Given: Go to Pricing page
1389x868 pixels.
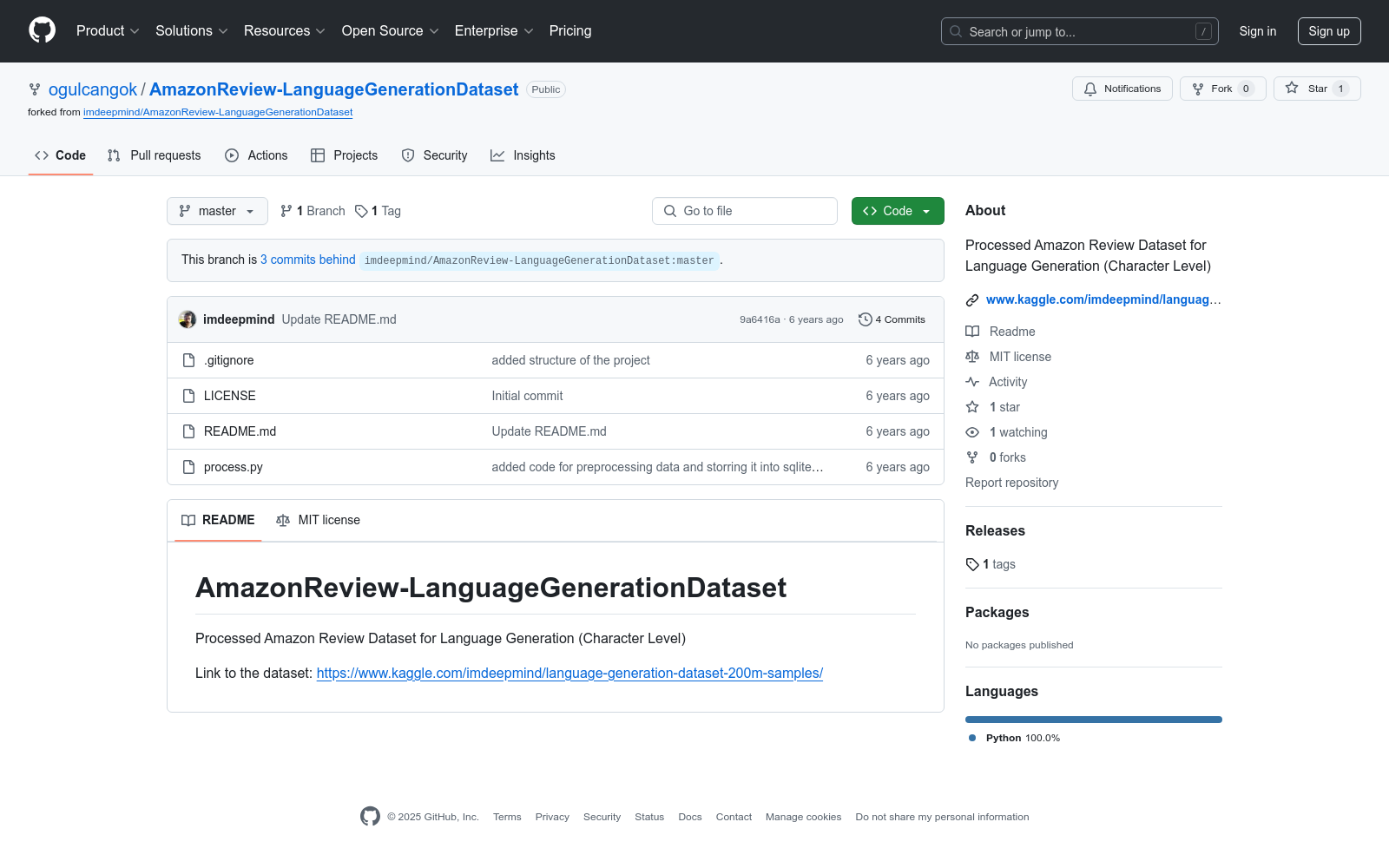Looking at the screenshot, I should 570,31.
